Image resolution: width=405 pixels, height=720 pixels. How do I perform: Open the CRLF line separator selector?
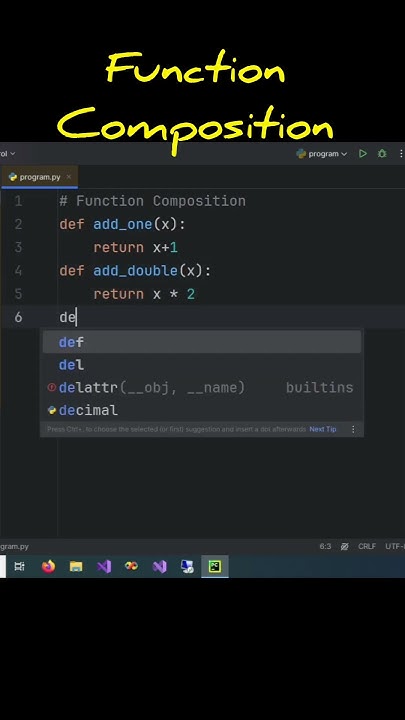coord(367,546)
